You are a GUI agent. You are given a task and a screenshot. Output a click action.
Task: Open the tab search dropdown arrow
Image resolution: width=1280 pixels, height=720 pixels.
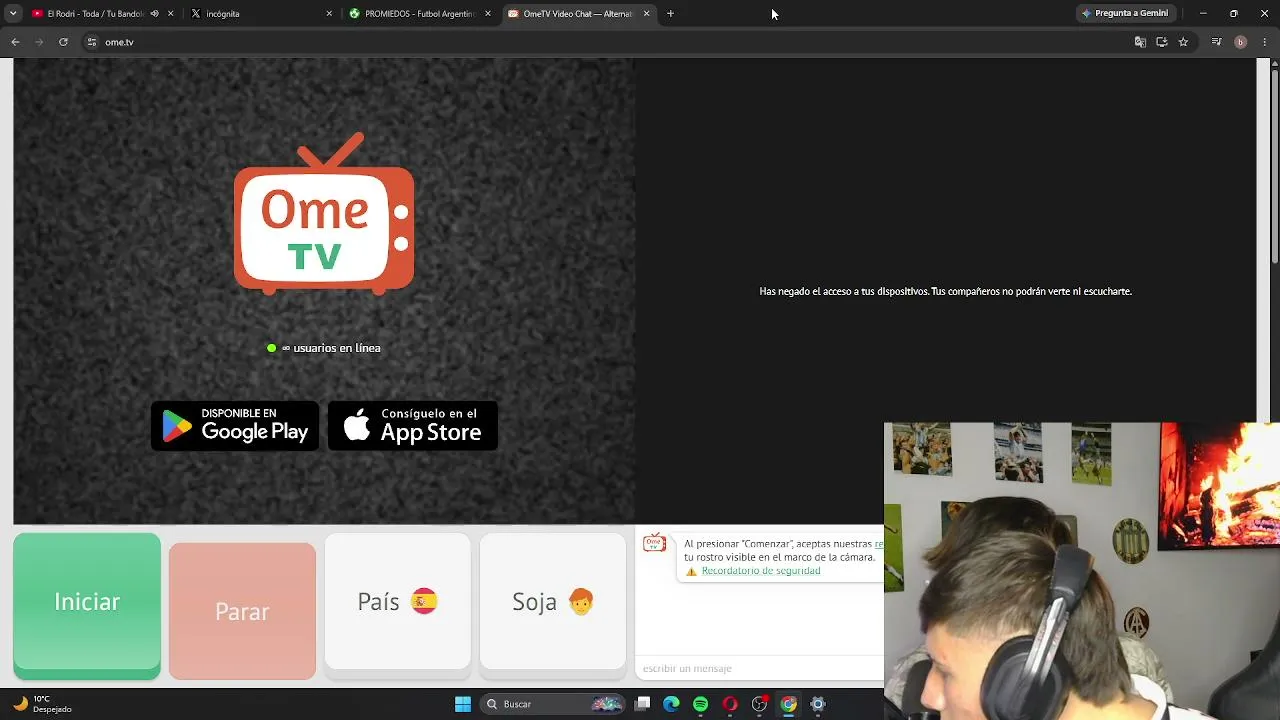13,14
